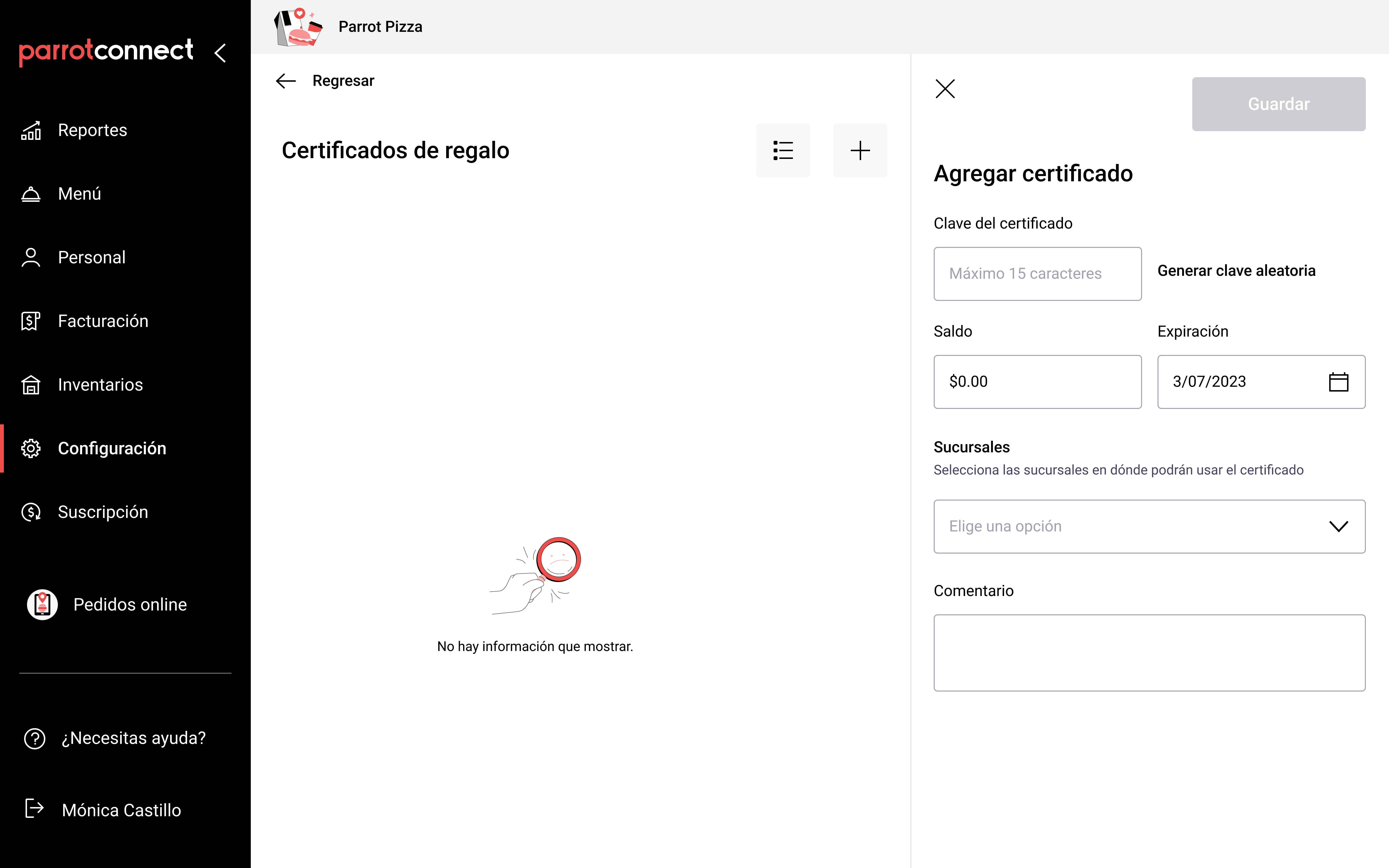Click the Menú cloche icon
This screenshot has width=1389, height=868.
pyautogui.click(x=31, y=194)
